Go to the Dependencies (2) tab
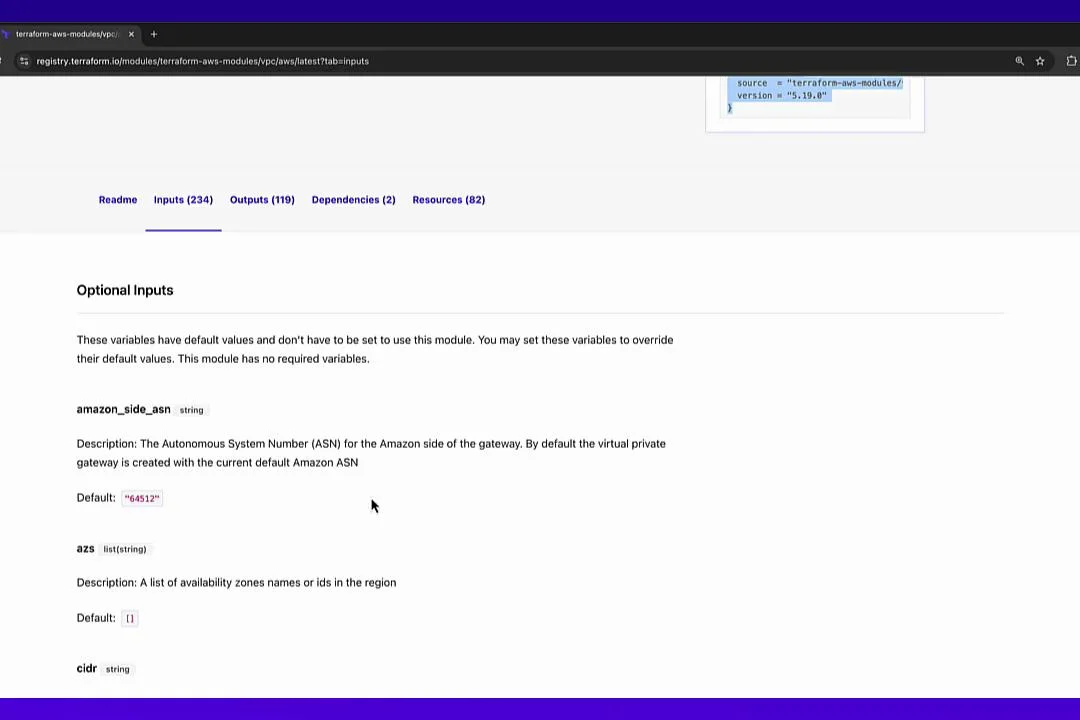Screen dimensions: 1080x720 coord(353,200)
